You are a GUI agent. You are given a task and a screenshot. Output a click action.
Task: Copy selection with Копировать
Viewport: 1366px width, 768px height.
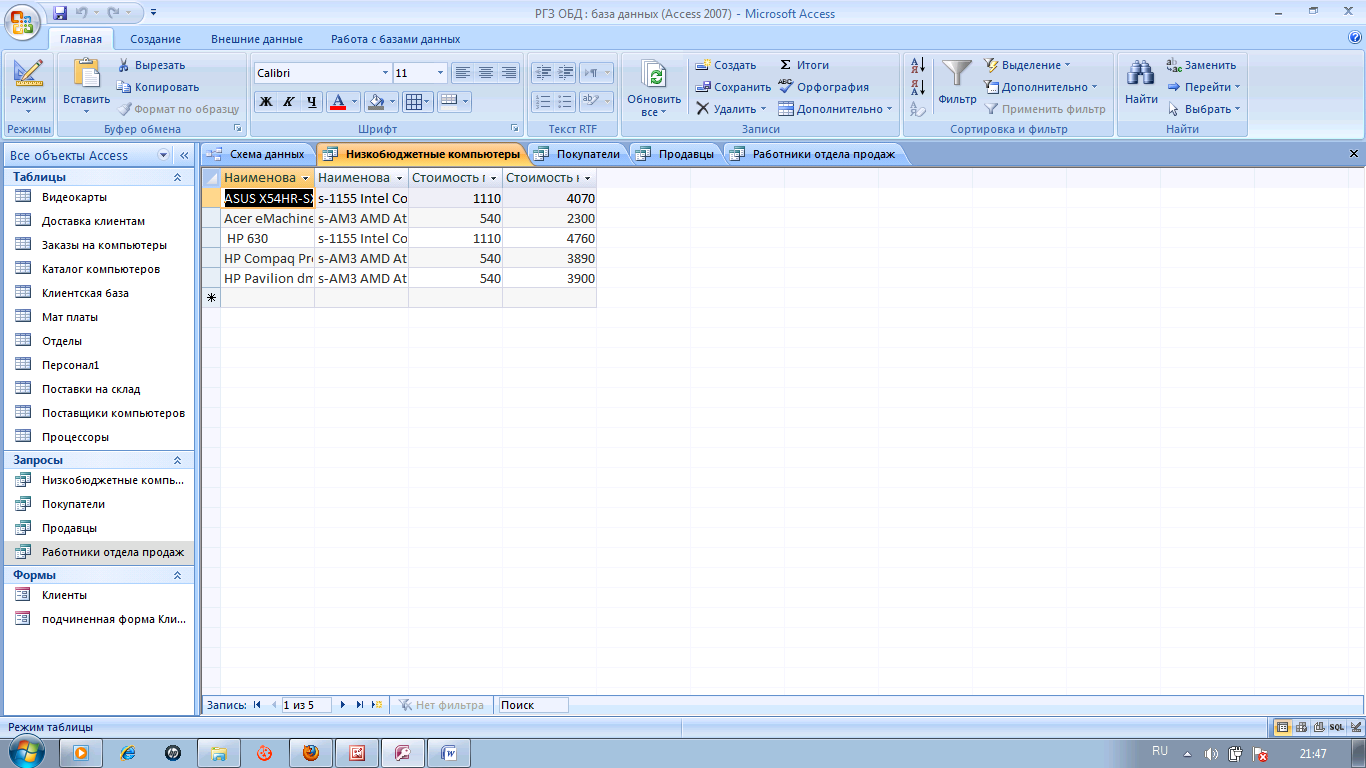tap(158, 87)
